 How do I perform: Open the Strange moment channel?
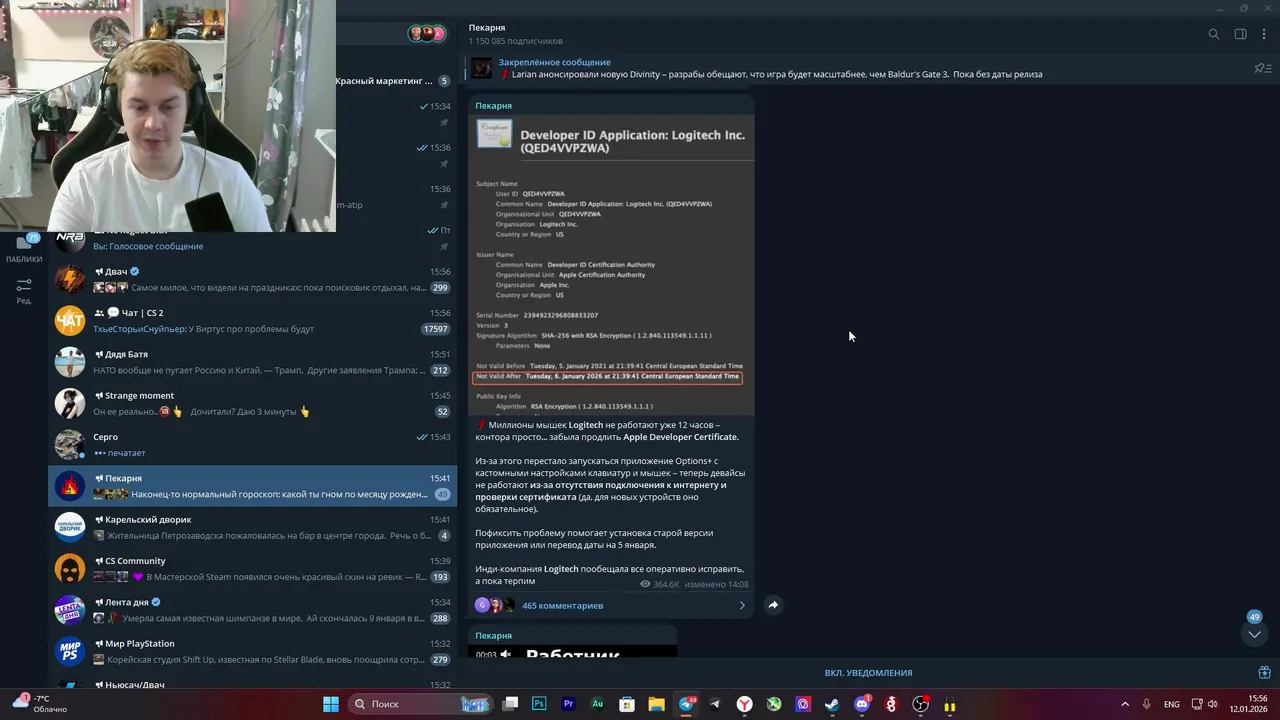point(253,403)
